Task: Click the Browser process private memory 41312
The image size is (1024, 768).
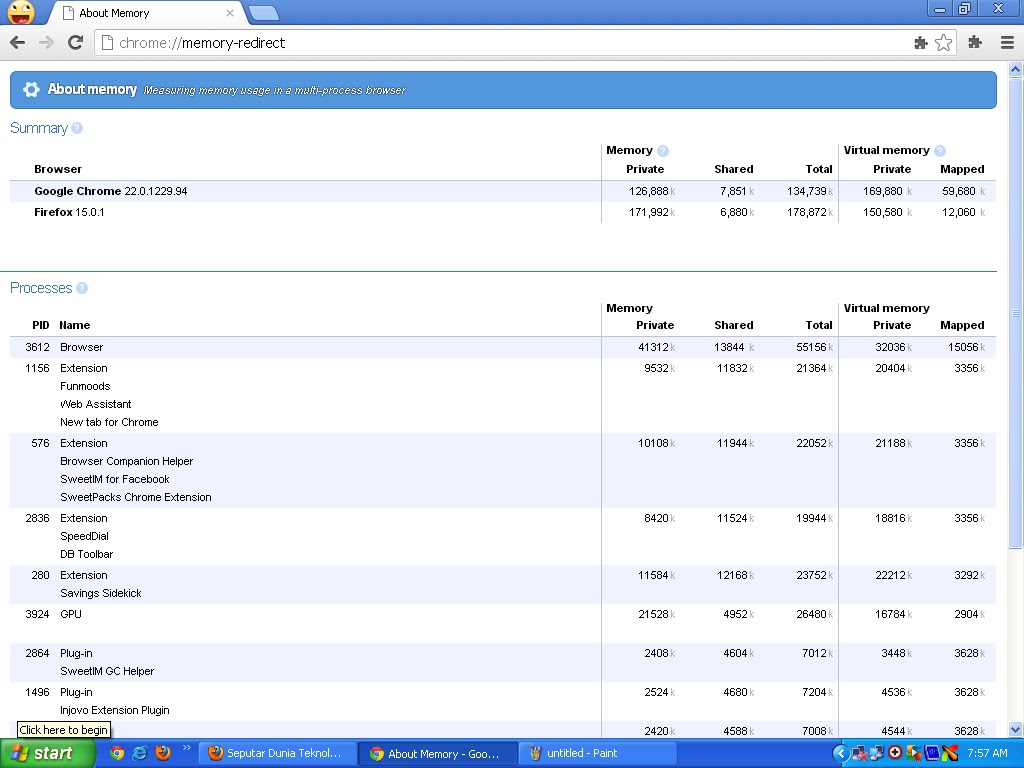Action: [656, 347]
